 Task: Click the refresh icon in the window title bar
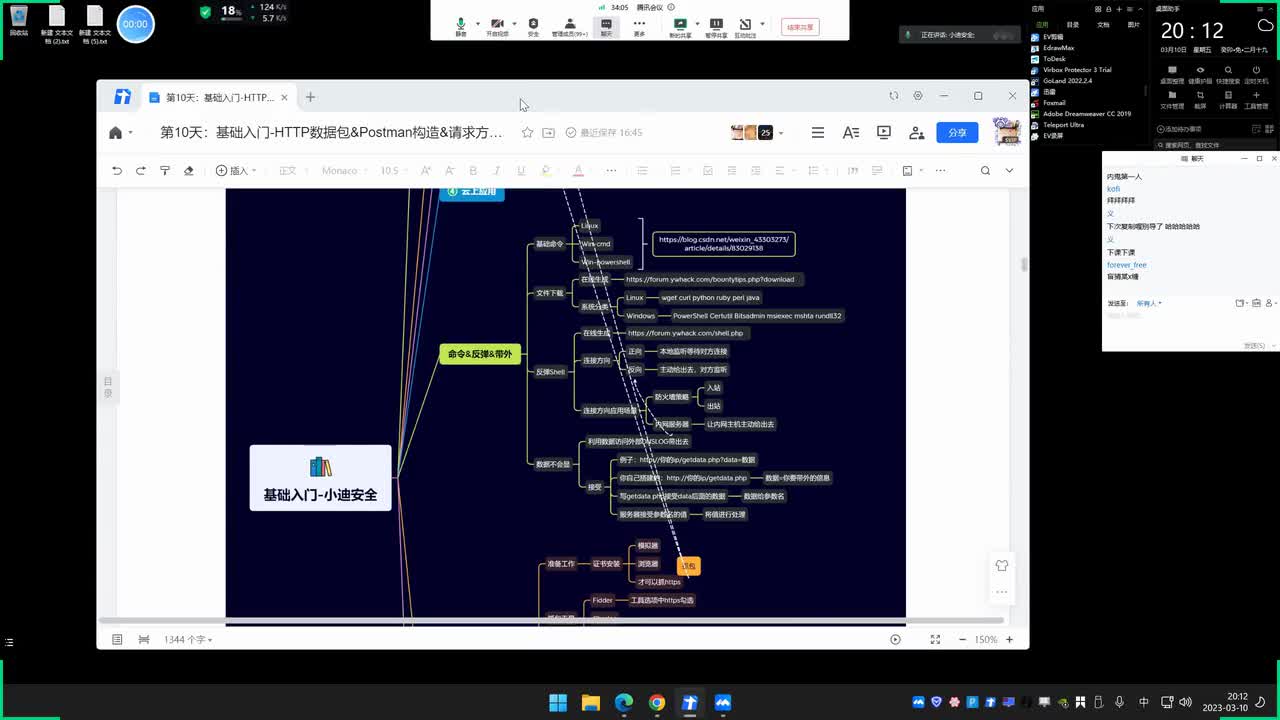coord(894,96)
